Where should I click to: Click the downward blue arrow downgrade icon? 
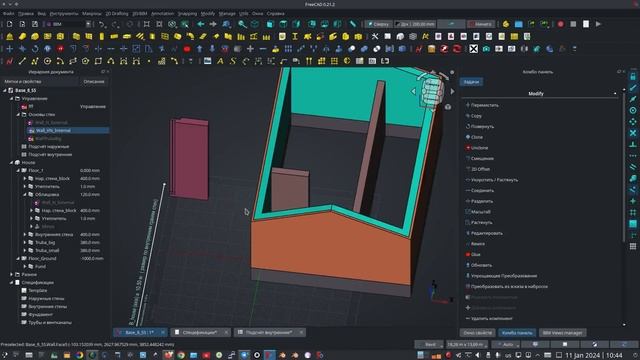point(212,49)
